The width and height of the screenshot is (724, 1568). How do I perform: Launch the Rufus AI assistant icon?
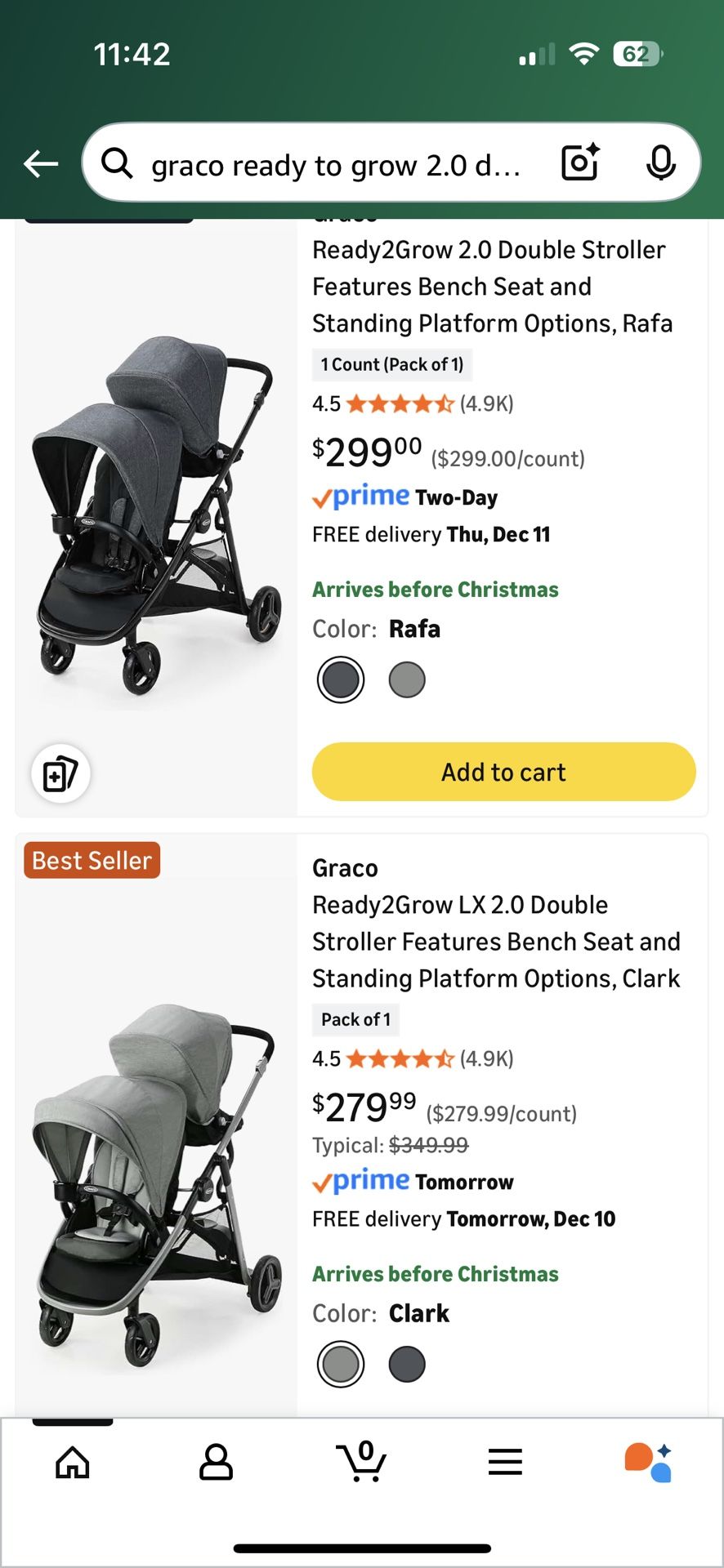click(x=648, y=1462)
